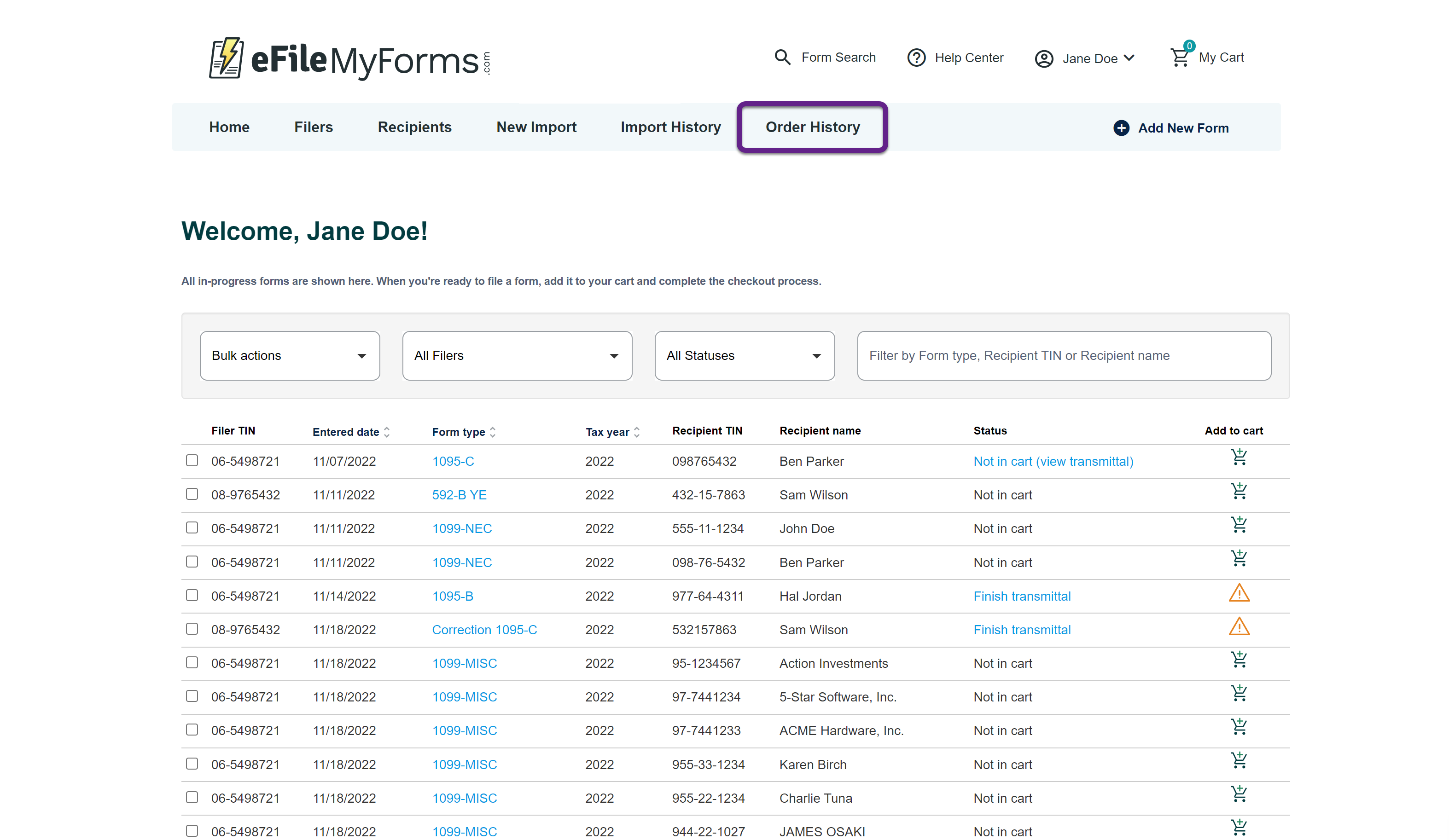
Task: Tick the checkbox for the Charlie Tuna row
Action: (x=192, y=798)
